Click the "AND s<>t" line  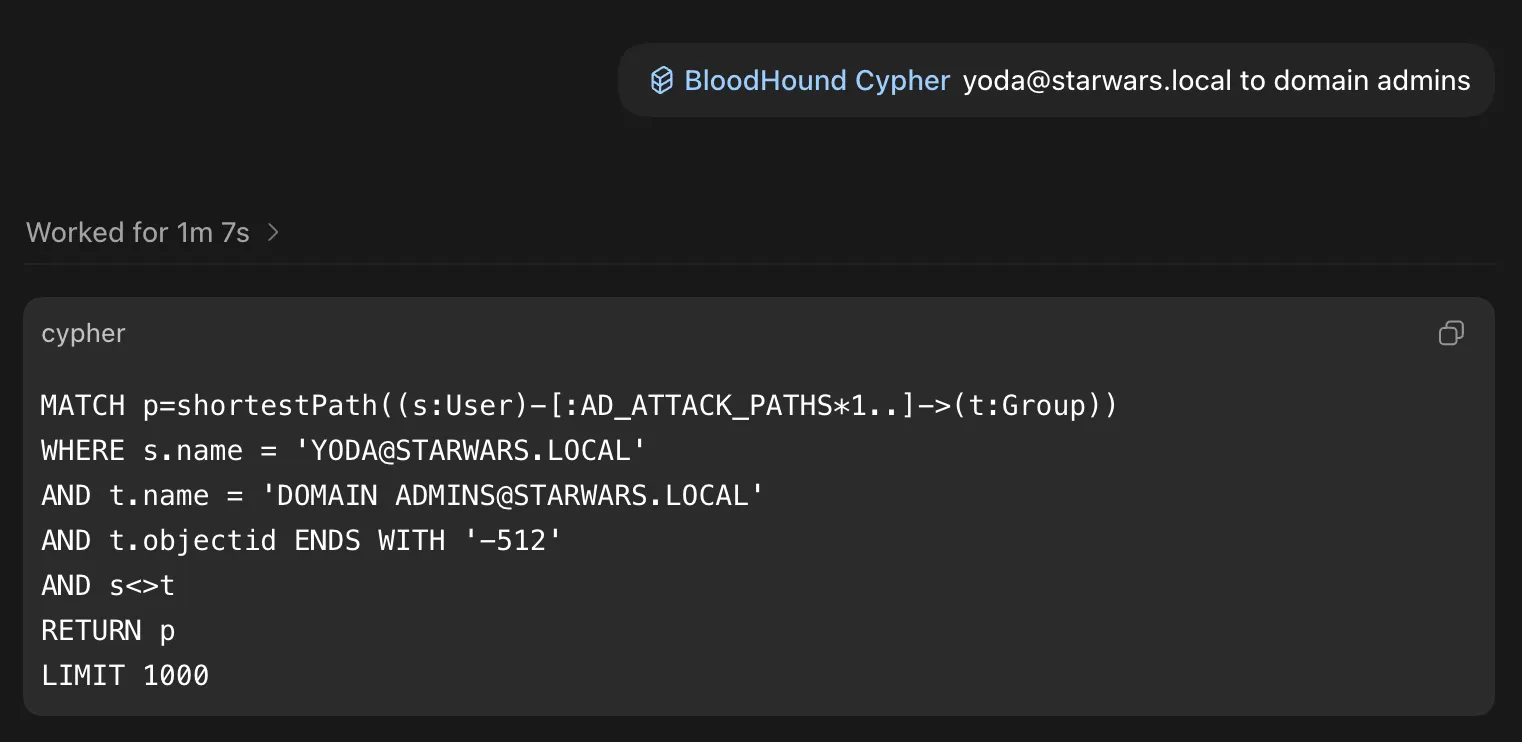click(108, 585)
